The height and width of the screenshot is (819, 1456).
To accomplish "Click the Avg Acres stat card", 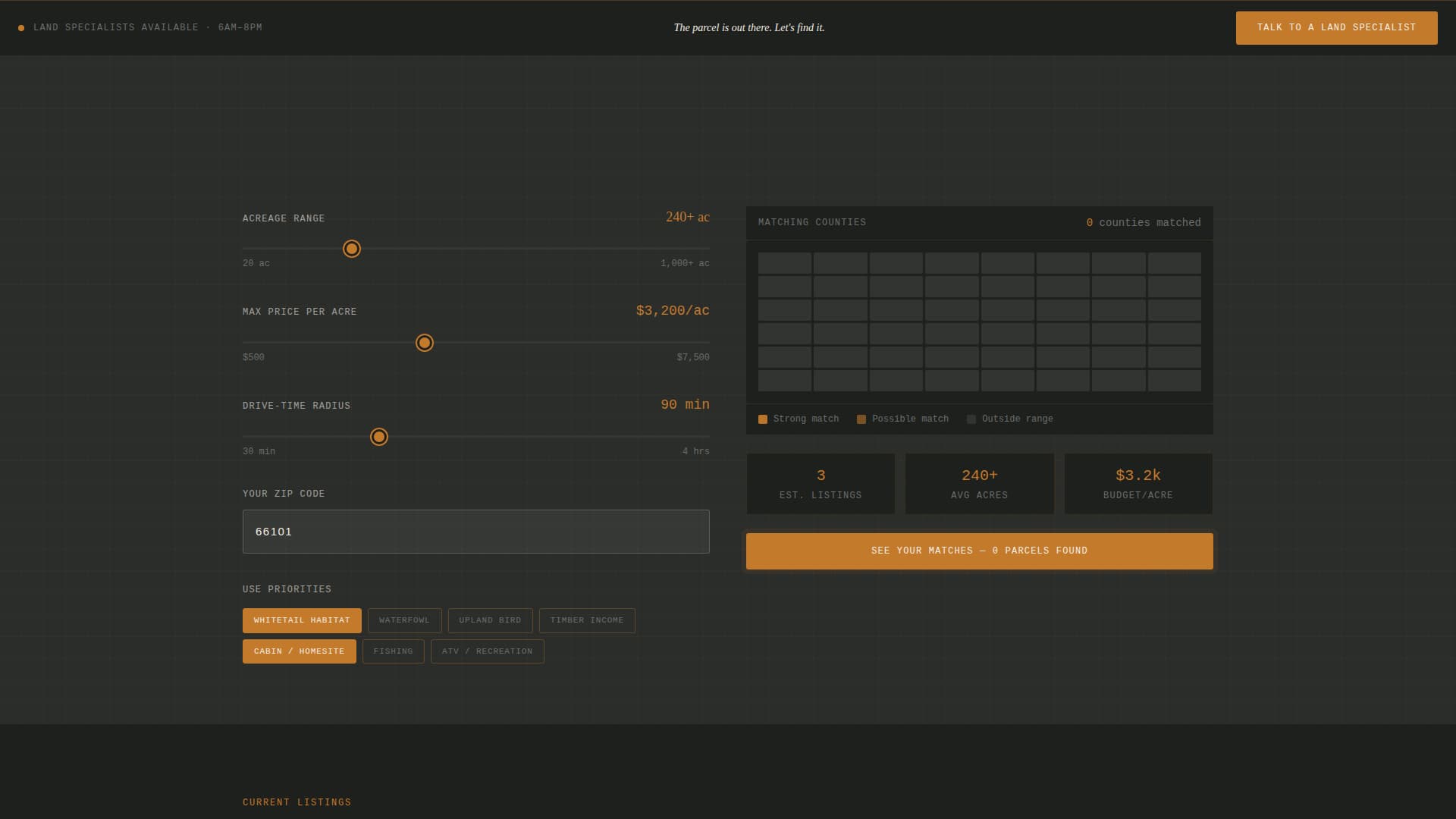I will 979,484.
